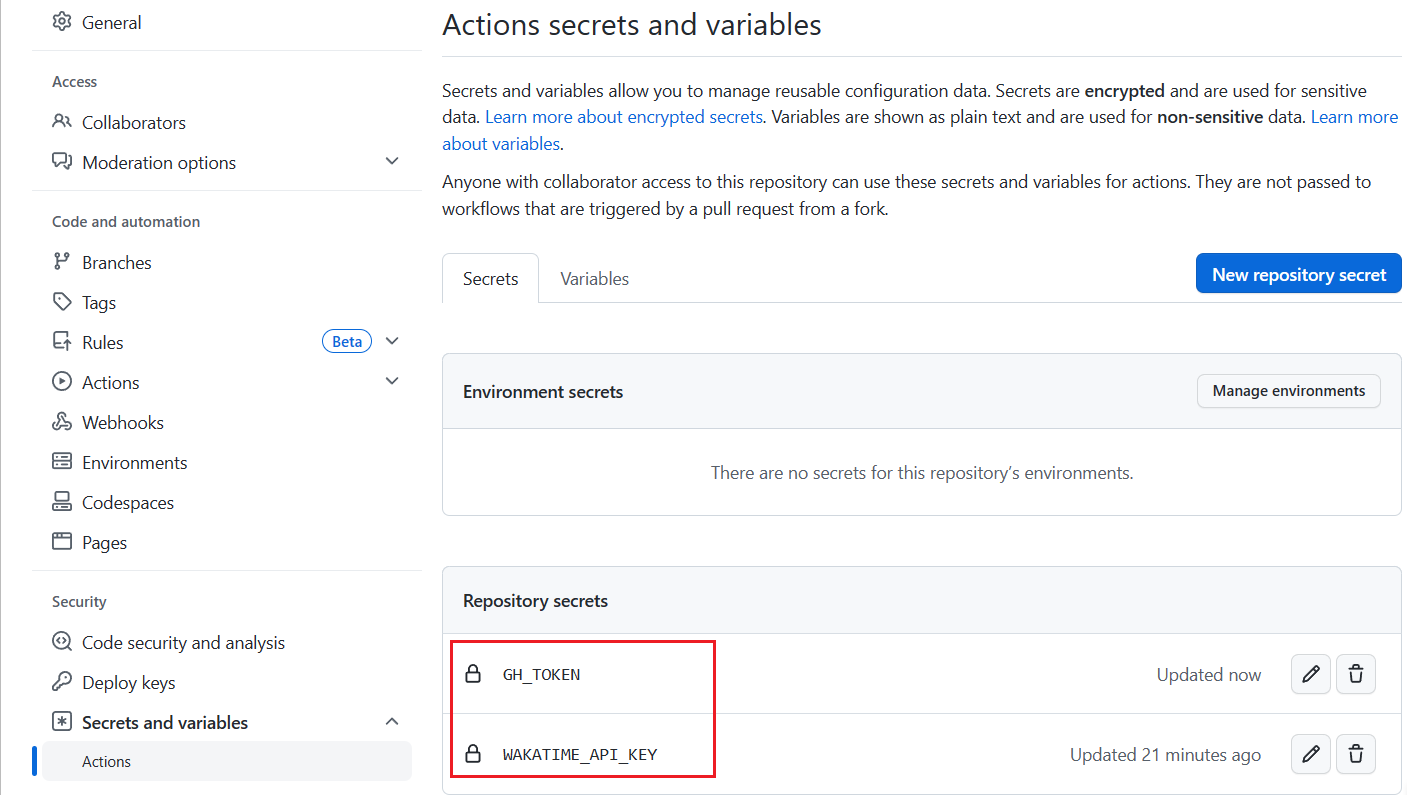Viewport: 1407px width, 795px height.
Task: Expand the Moderation options section
Action: (x=392, y=162)
